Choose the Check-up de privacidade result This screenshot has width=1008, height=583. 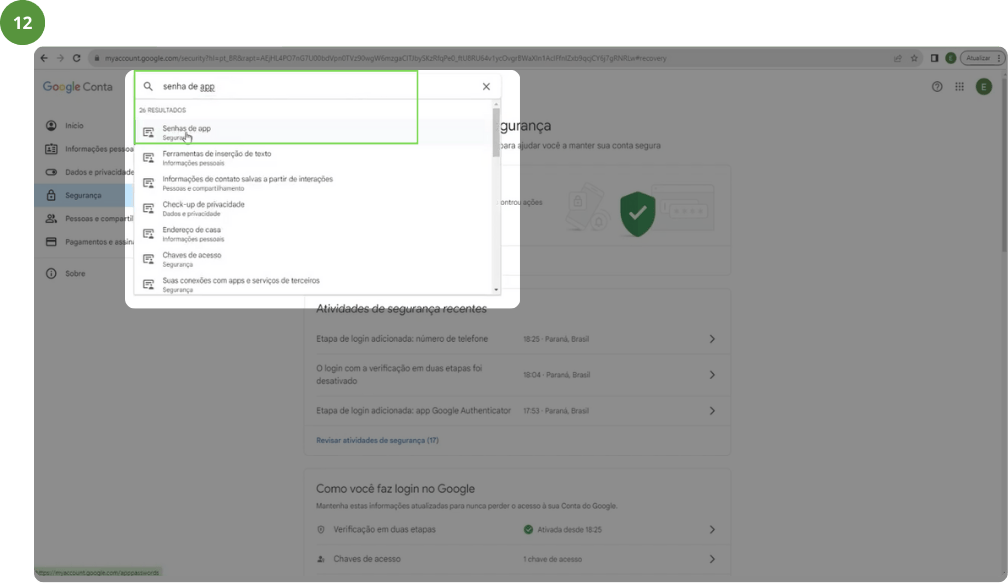tap(315, 208)
